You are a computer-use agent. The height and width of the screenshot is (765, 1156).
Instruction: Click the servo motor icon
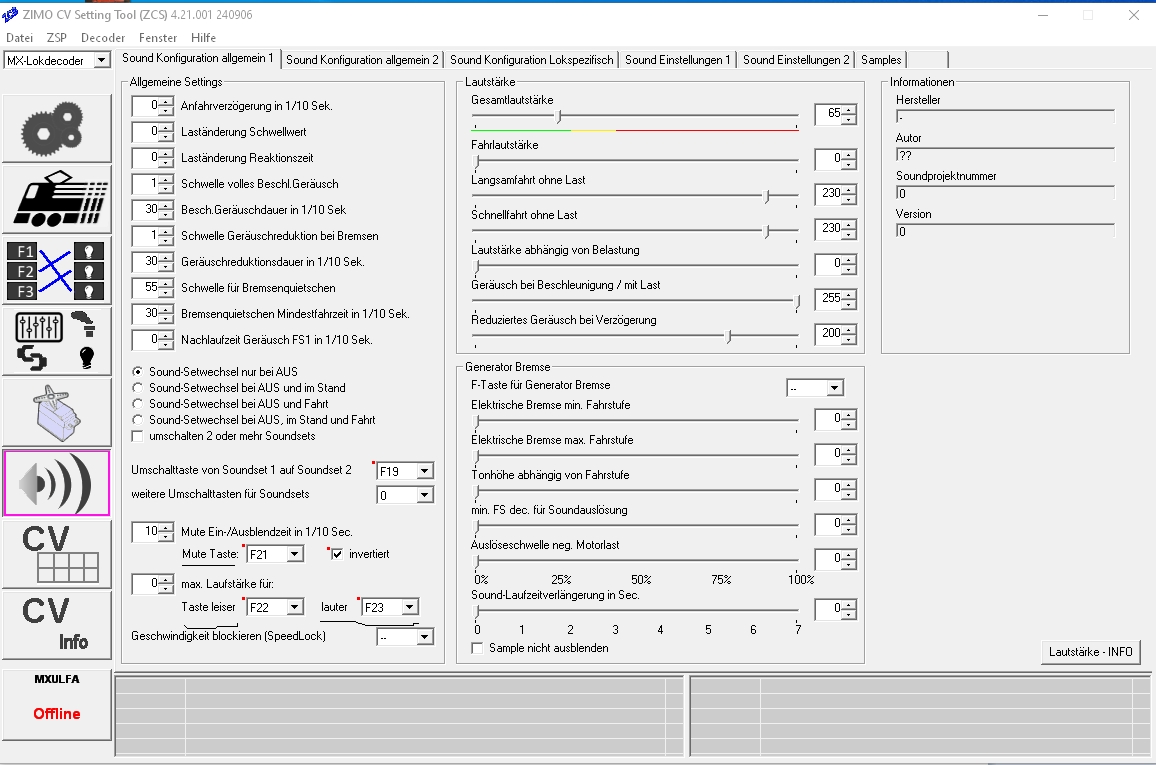tap(56, 412)
